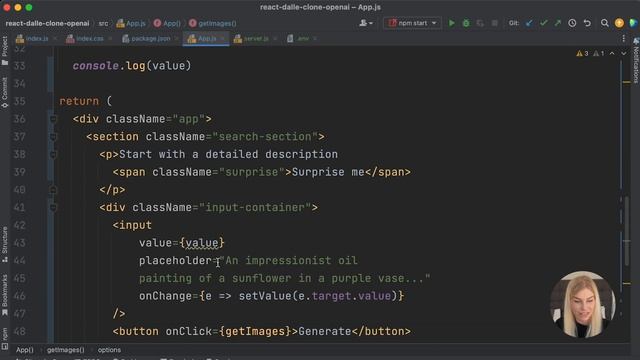640x360 pixels.
Task: Click on console.log(value) code line
Action: (132, 66)
